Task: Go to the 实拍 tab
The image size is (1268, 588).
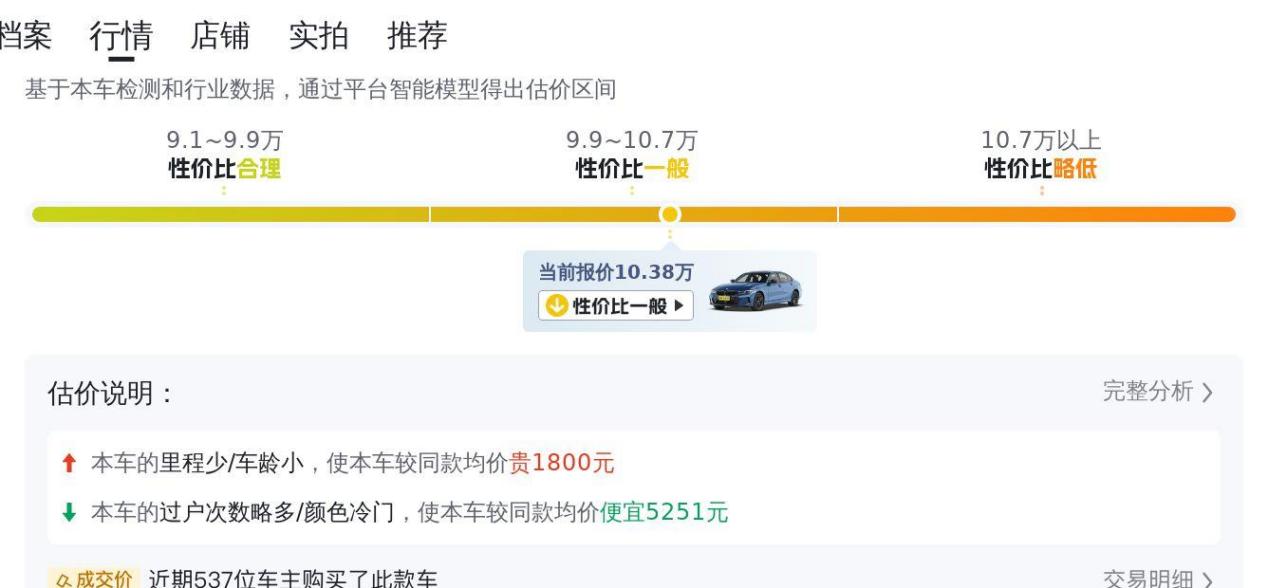Action: coord(319,36)
